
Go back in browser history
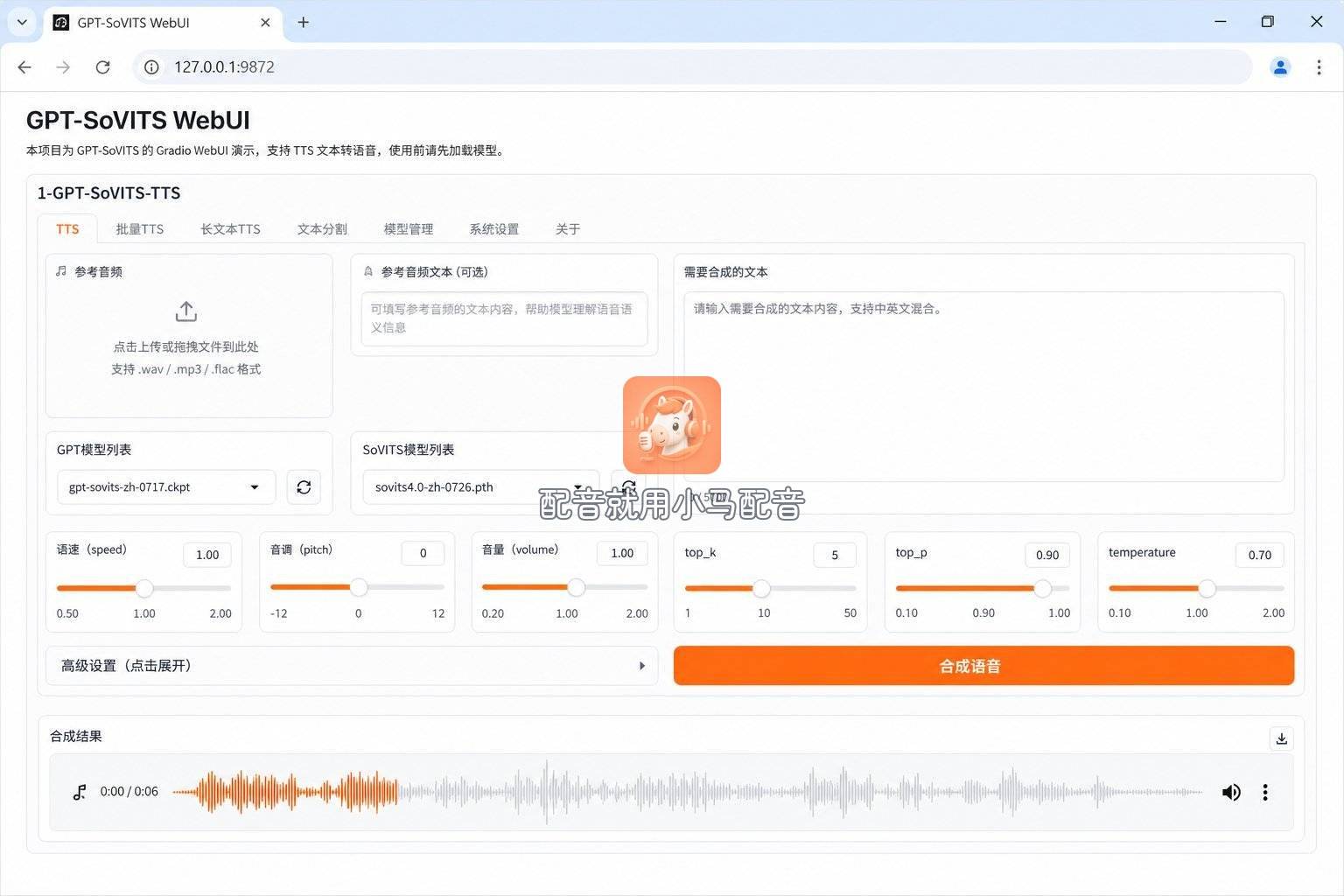[24, 67]
